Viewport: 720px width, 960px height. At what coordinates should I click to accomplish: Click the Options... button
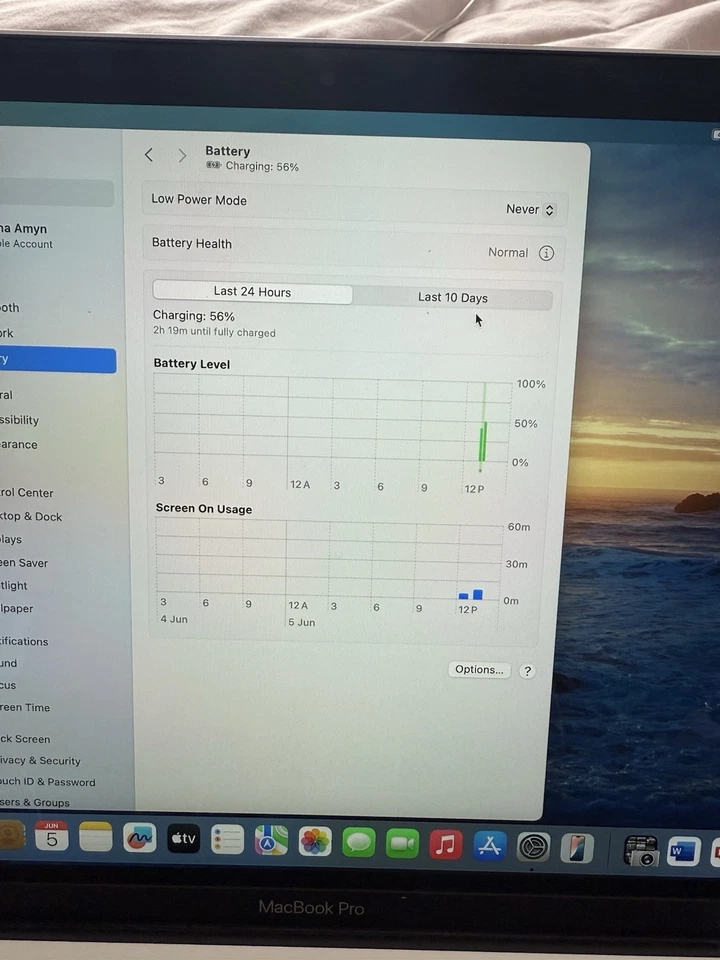coord(479,669)
